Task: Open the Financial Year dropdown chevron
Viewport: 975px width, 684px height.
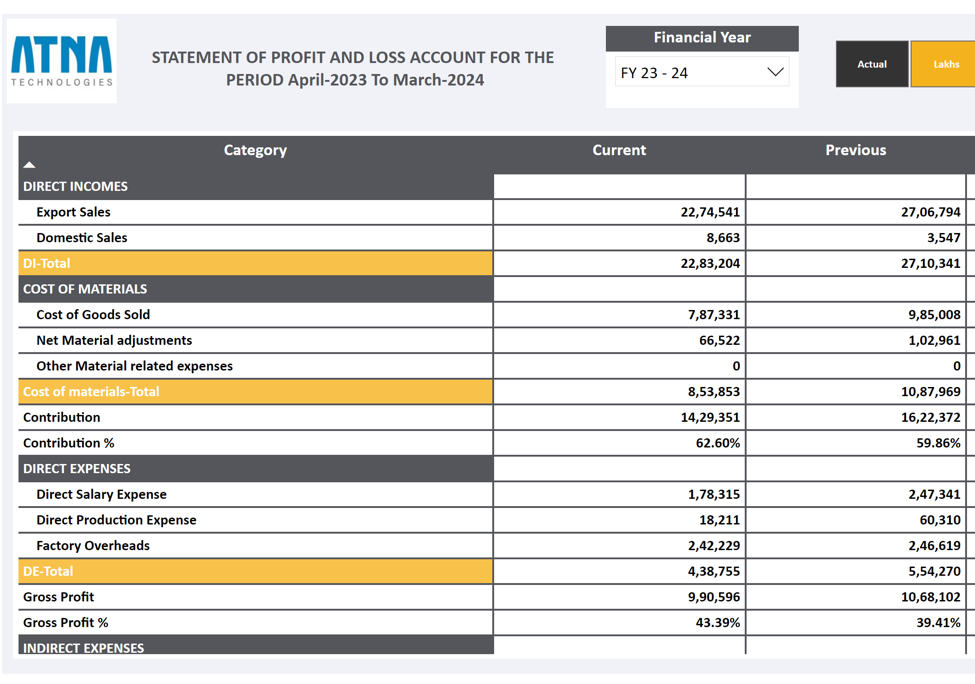Action: (x=775, y=72)
